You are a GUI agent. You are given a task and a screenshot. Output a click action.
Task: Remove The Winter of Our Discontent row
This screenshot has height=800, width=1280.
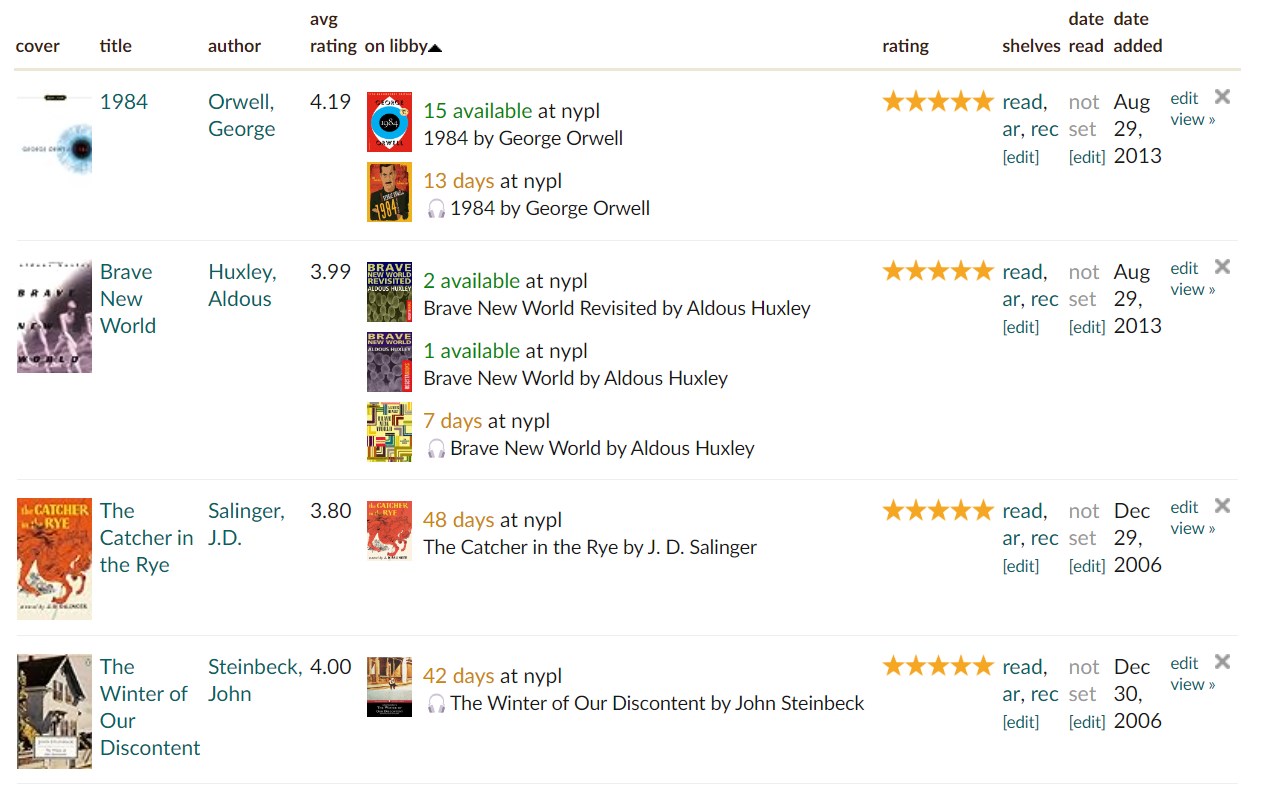point(1222,662)
